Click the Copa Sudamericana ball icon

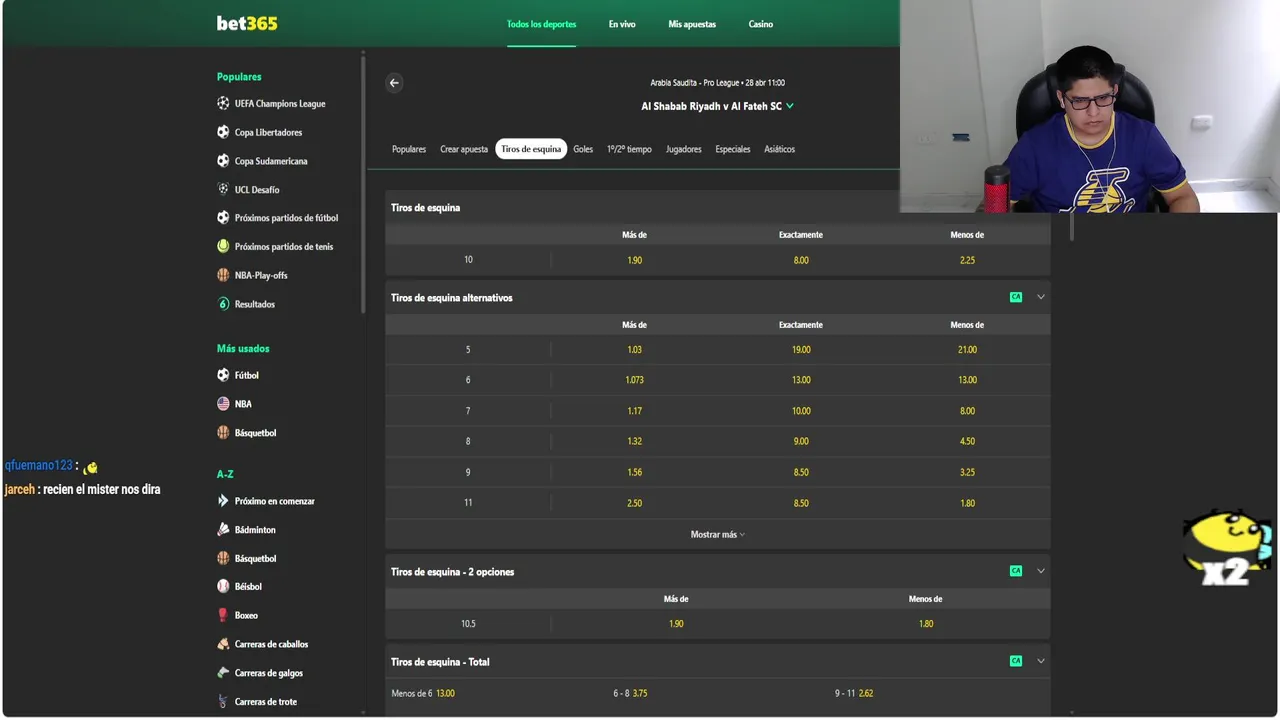(223, 160)
